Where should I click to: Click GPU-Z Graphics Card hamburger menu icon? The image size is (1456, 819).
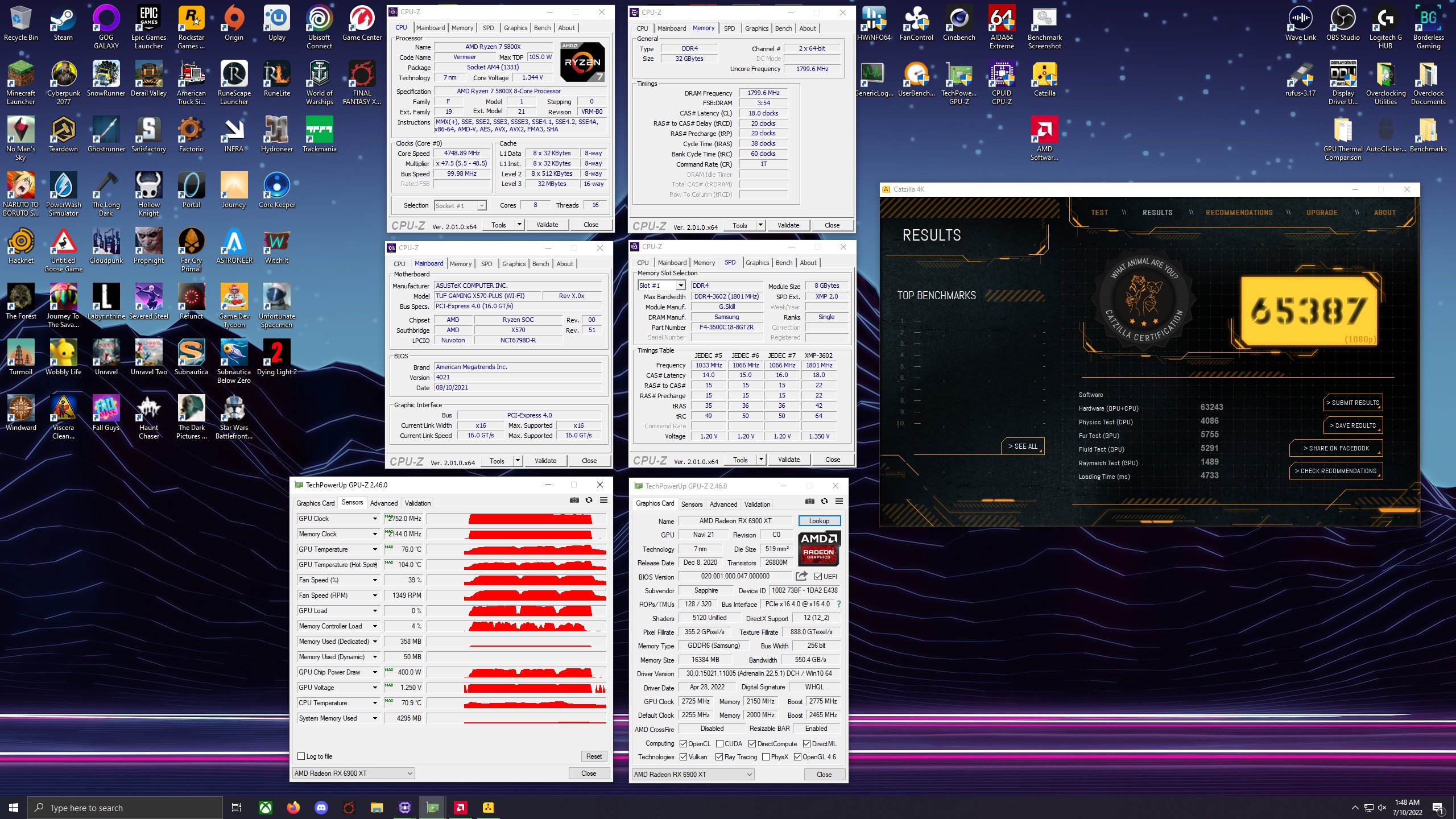(x=839, y=502)
